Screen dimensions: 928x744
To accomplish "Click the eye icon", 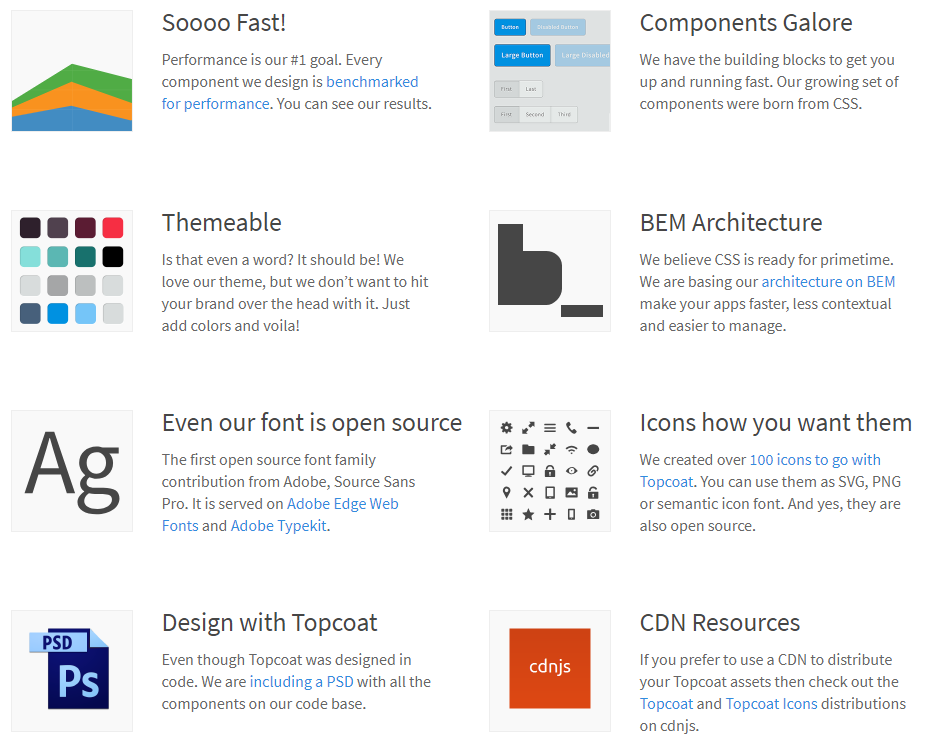I will pyautogui.click(x=571, y=471).
